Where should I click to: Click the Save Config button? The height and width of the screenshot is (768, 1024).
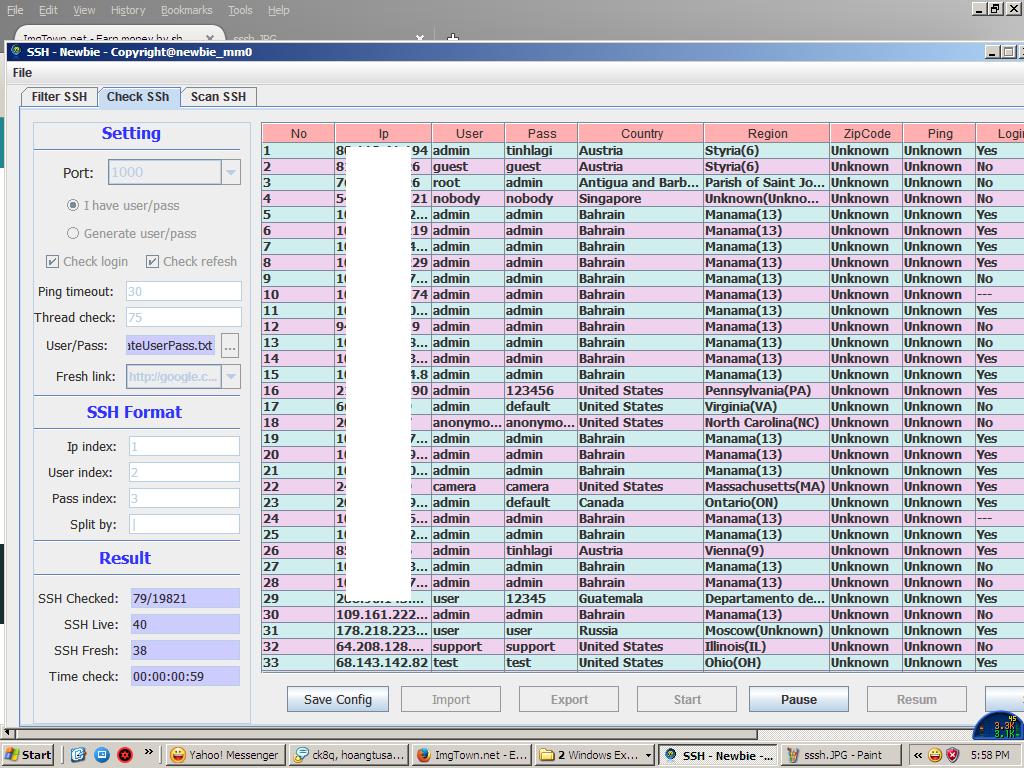click(x=337, y=699)
